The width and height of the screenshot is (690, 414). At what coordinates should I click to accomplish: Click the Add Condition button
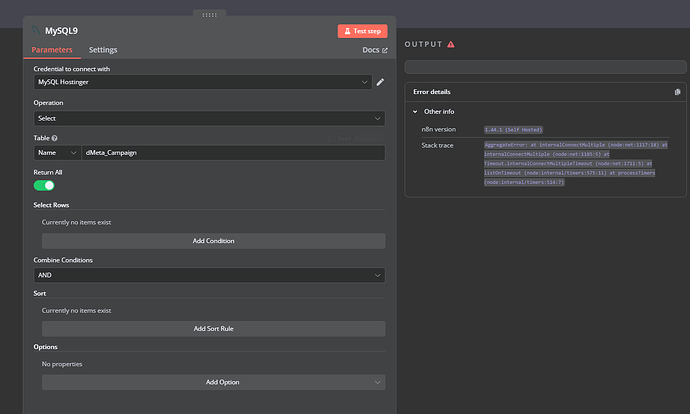click(x=213, y=241)
